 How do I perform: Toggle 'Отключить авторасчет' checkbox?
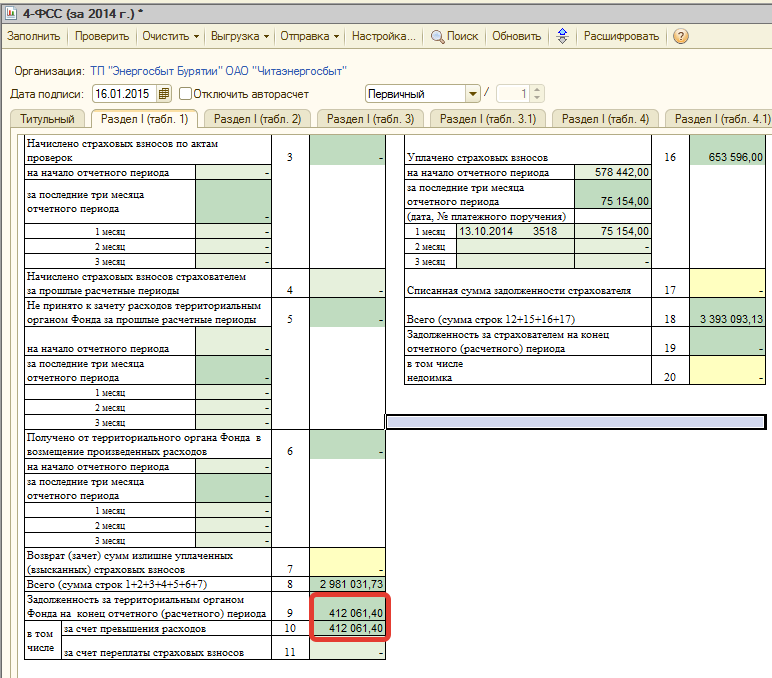coord(185,94)
